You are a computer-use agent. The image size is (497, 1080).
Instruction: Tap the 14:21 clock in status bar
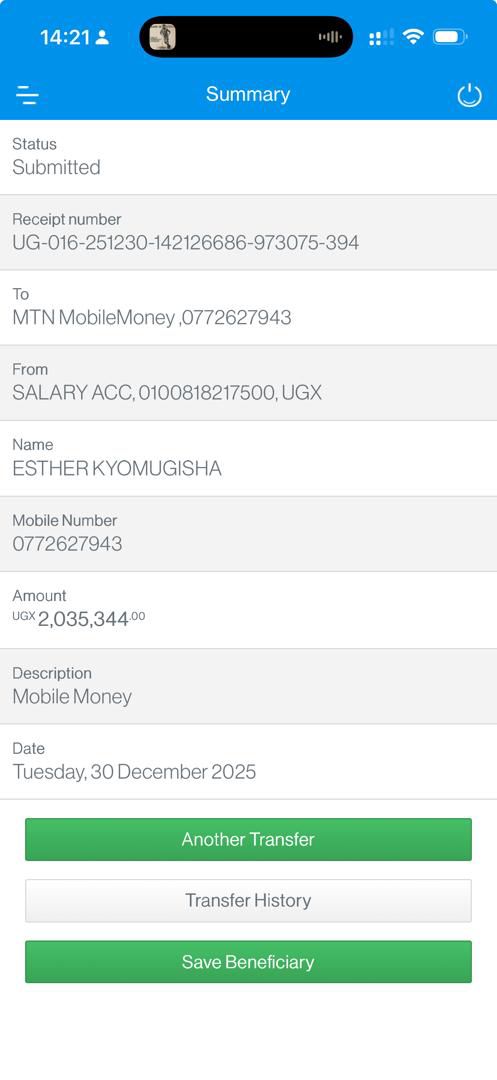pos(65,37)
